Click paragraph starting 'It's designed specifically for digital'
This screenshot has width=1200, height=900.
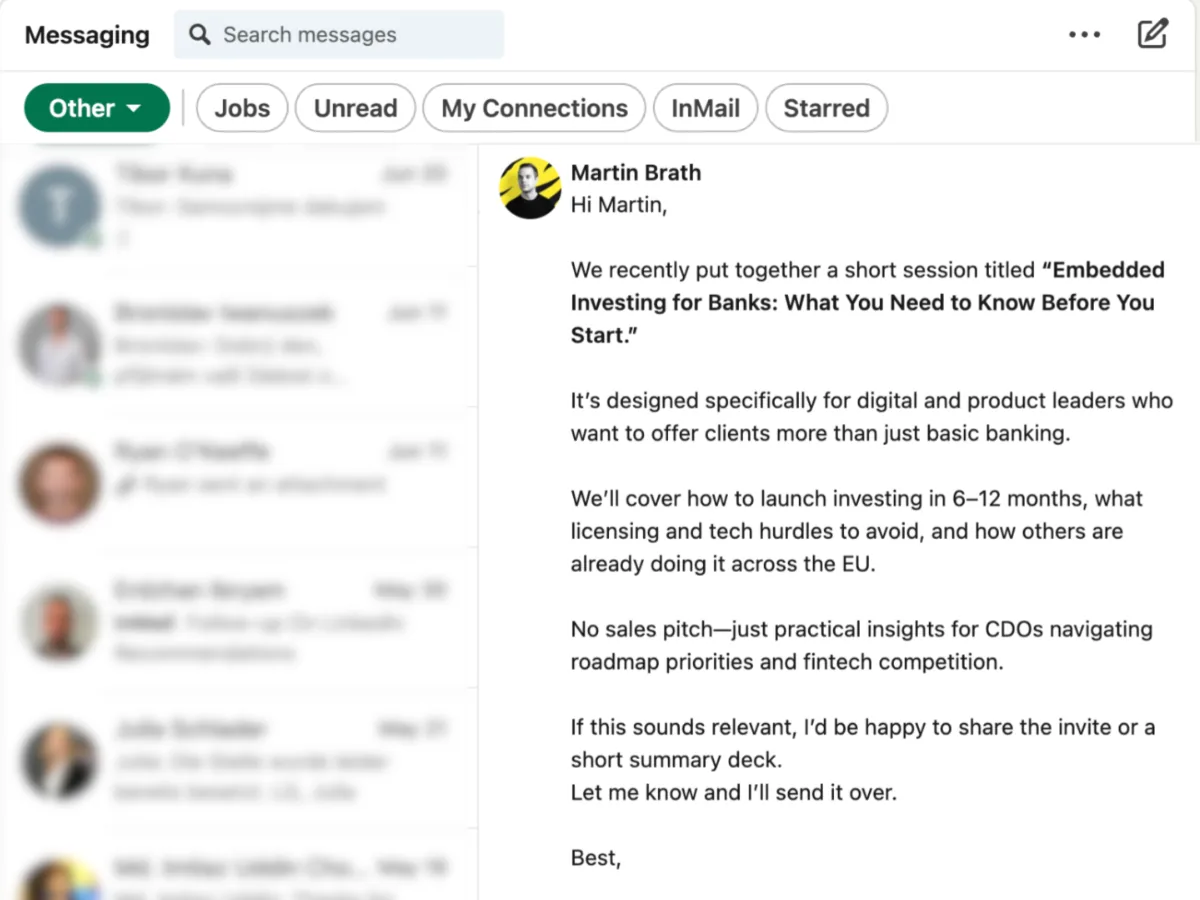click(872, 417)
